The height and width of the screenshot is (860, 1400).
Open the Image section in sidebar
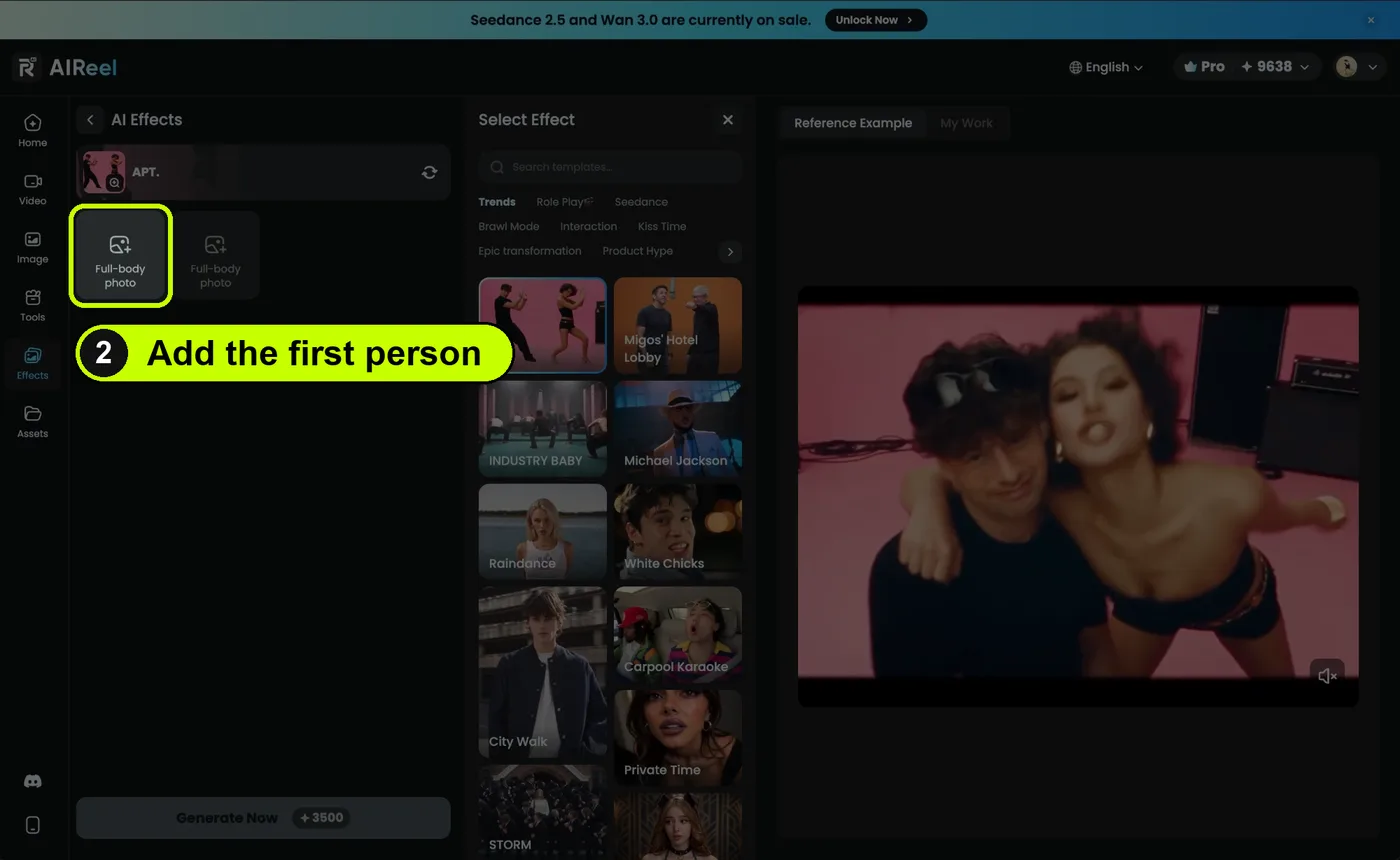point(32,247)
